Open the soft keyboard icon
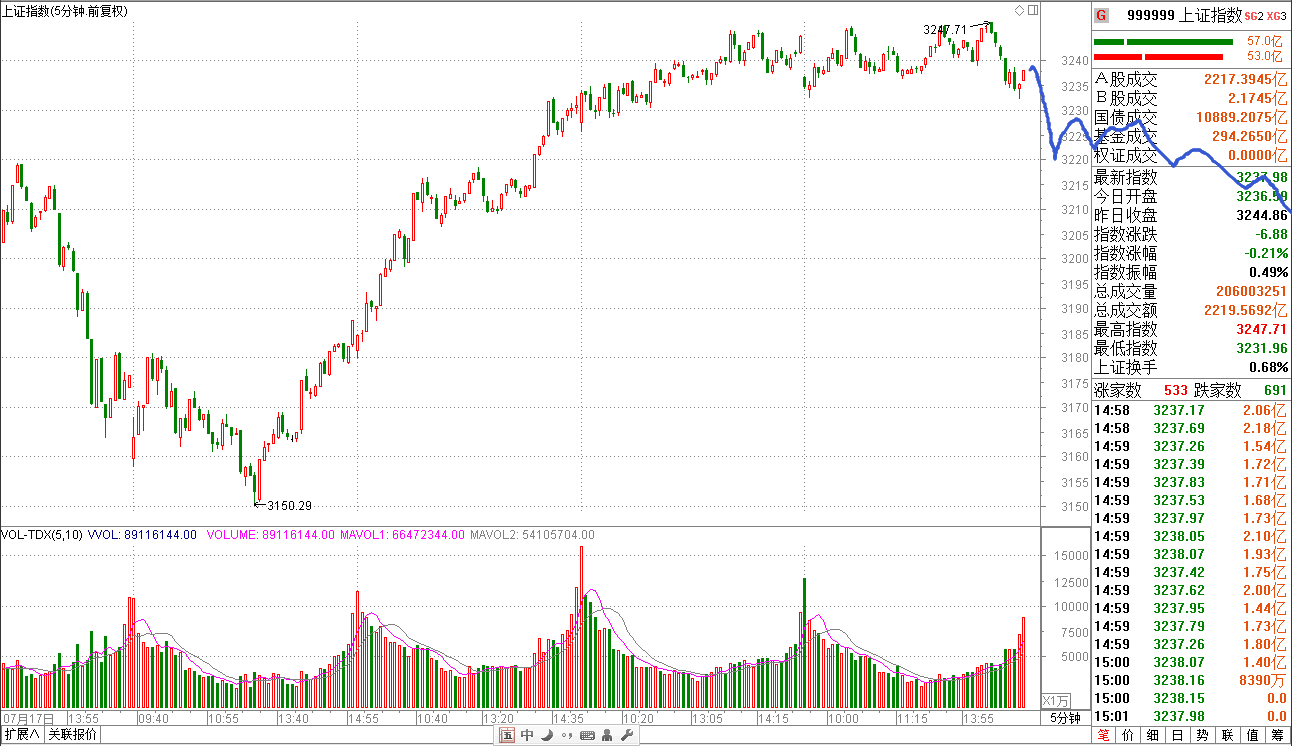 [x=587, y=736]
